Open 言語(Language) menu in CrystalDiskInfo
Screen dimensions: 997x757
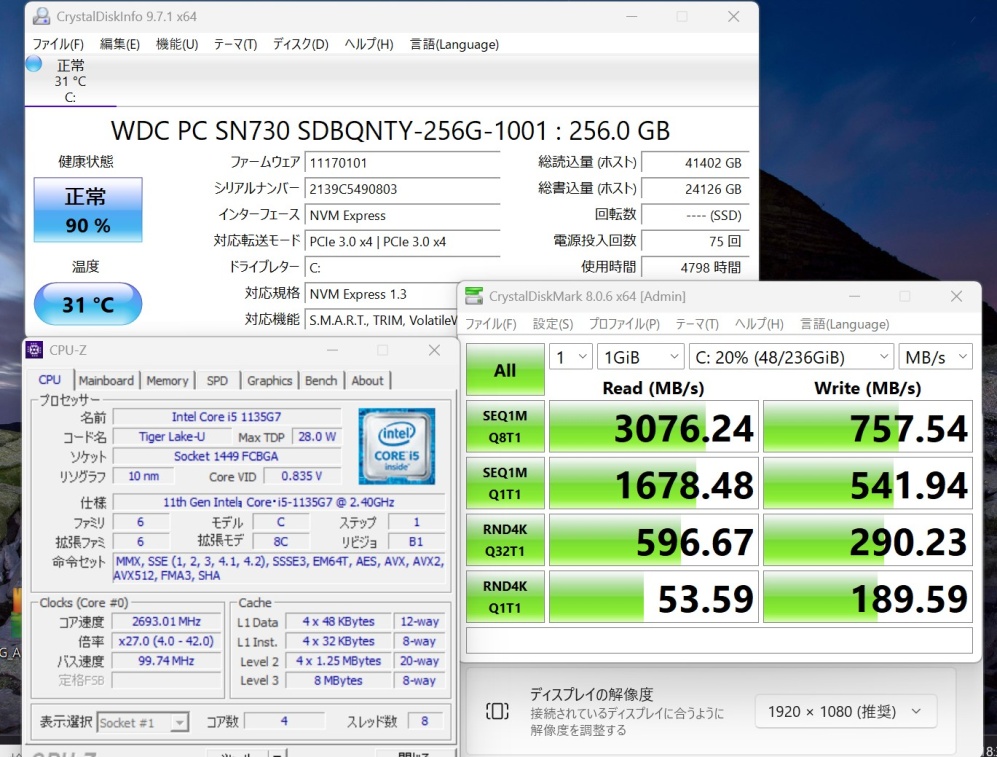[454, 44]
